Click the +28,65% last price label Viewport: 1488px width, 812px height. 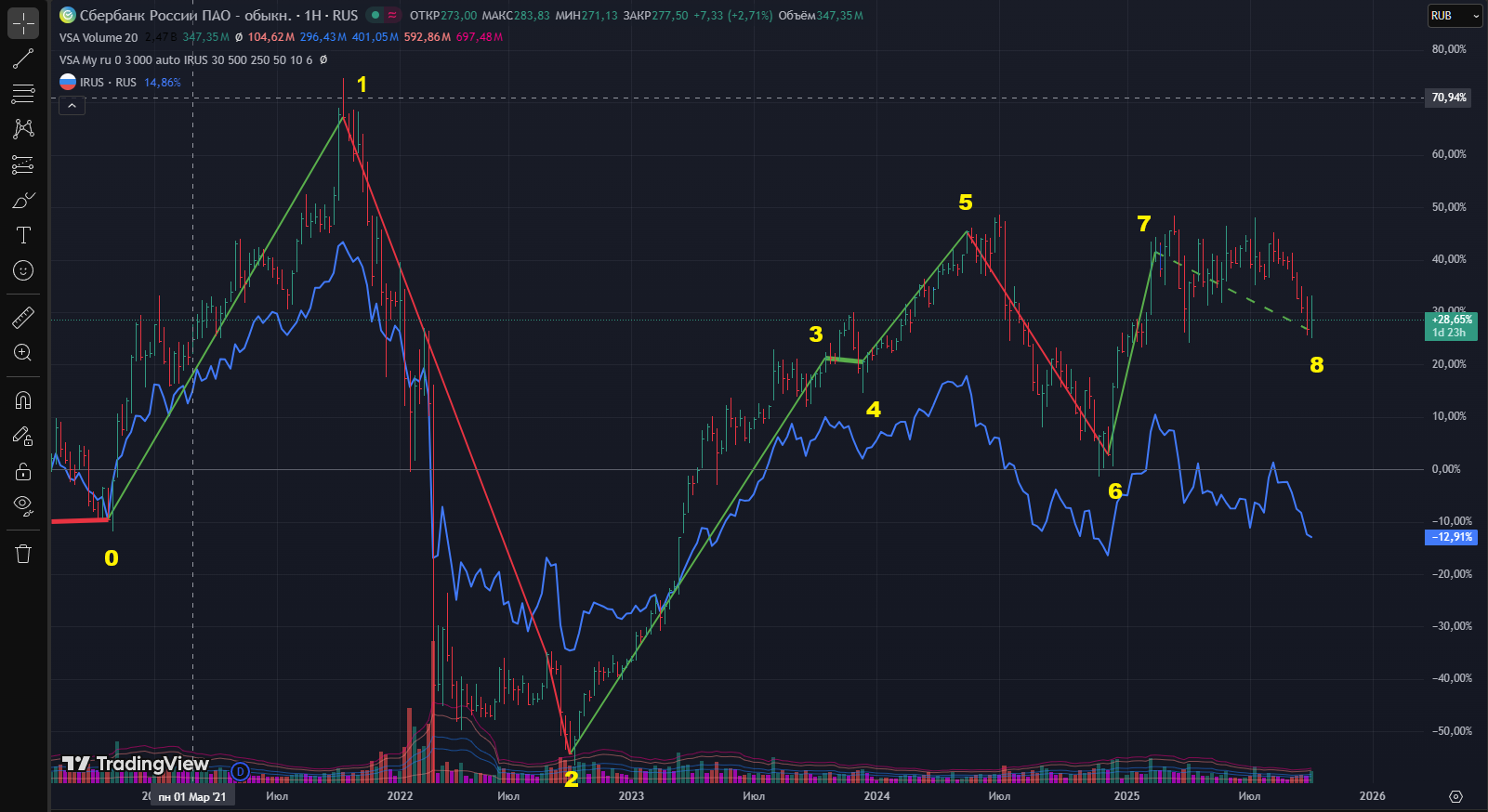[1451, 325]
